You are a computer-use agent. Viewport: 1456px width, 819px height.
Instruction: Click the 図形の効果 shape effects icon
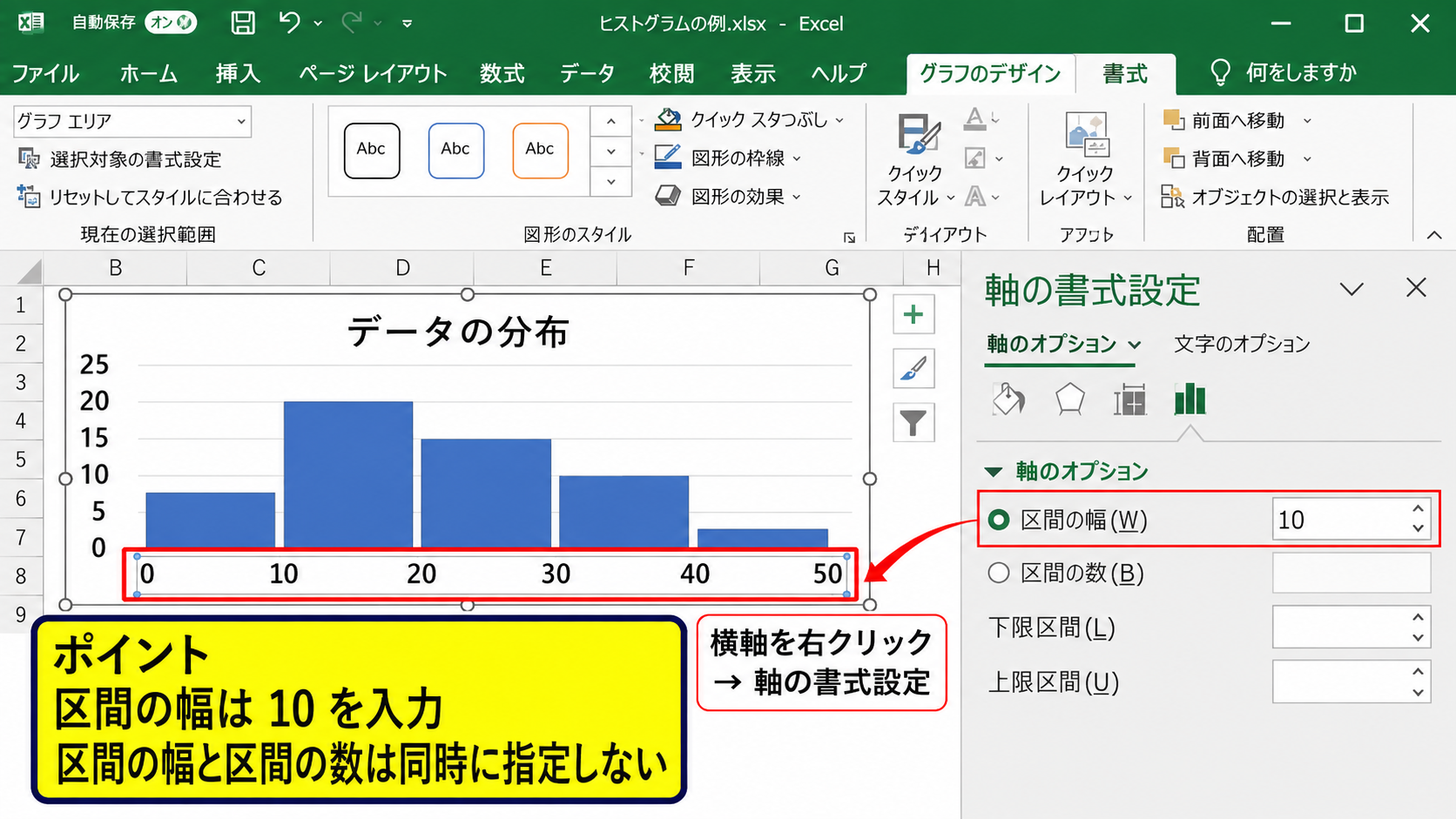point(668,196)
